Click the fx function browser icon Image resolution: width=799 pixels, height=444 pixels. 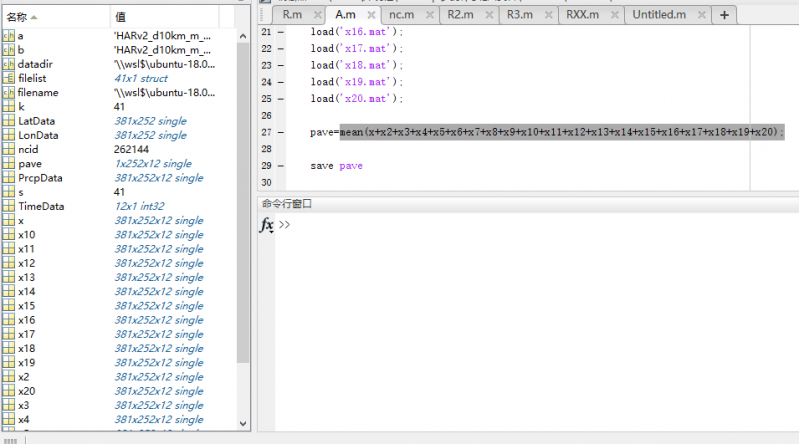tap(267, 225)
